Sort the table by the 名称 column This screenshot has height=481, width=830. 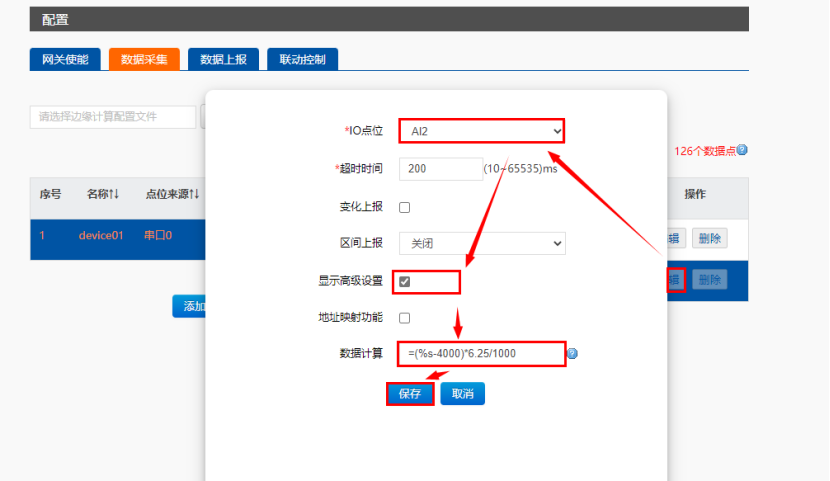[102, 194]
